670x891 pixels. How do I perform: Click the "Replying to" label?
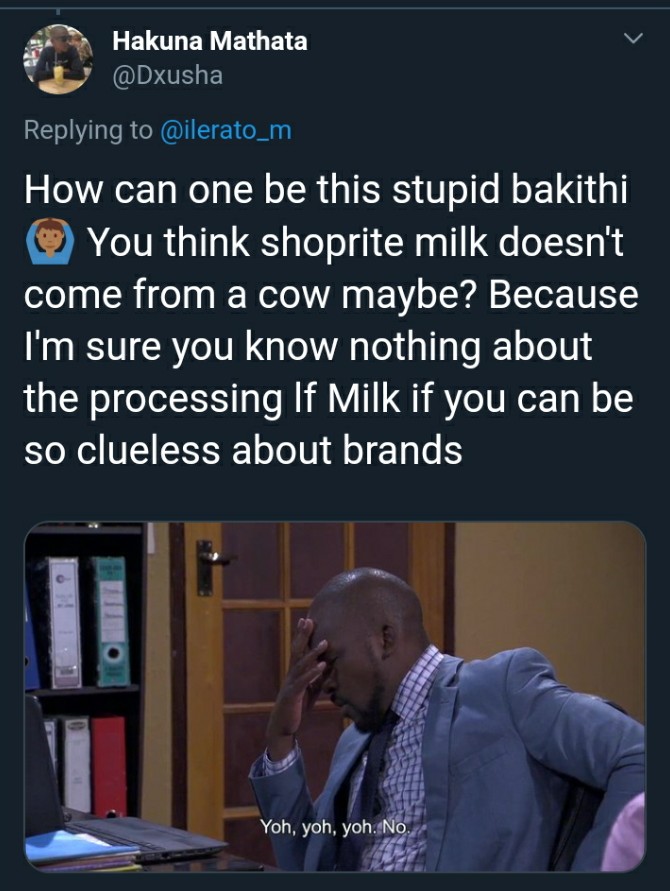(88, 130)
